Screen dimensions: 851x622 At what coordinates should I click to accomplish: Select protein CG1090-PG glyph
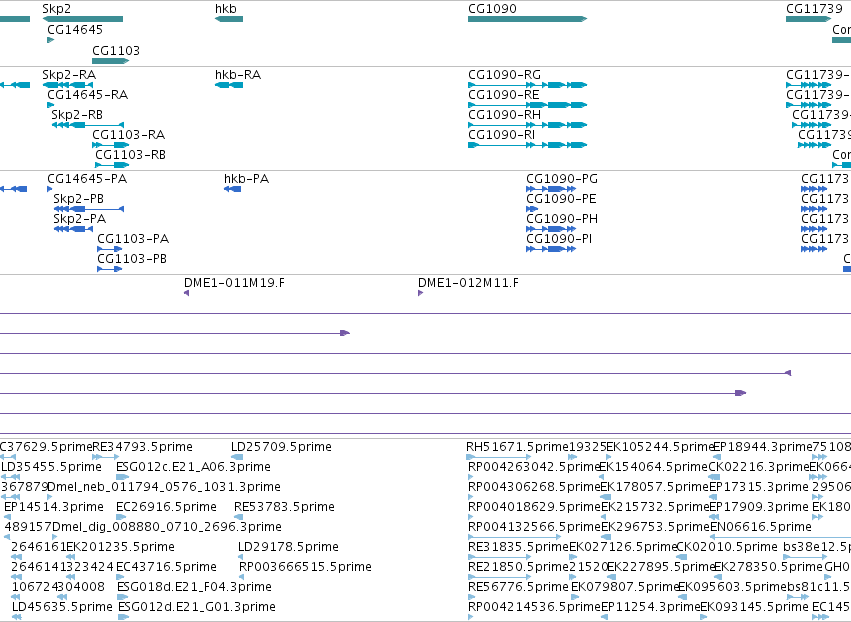pyautogui.click(x=551, y=189)
